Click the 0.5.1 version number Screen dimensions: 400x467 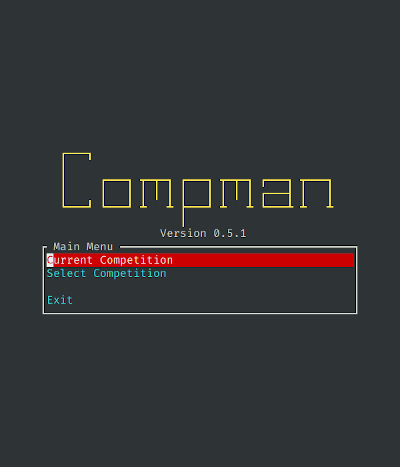tap(230, 233)
